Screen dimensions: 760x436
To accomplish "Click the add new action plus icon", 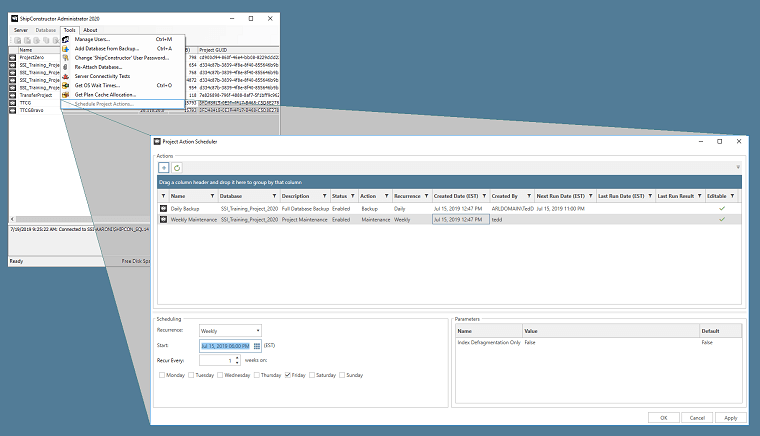I will [x=164, y=168].
